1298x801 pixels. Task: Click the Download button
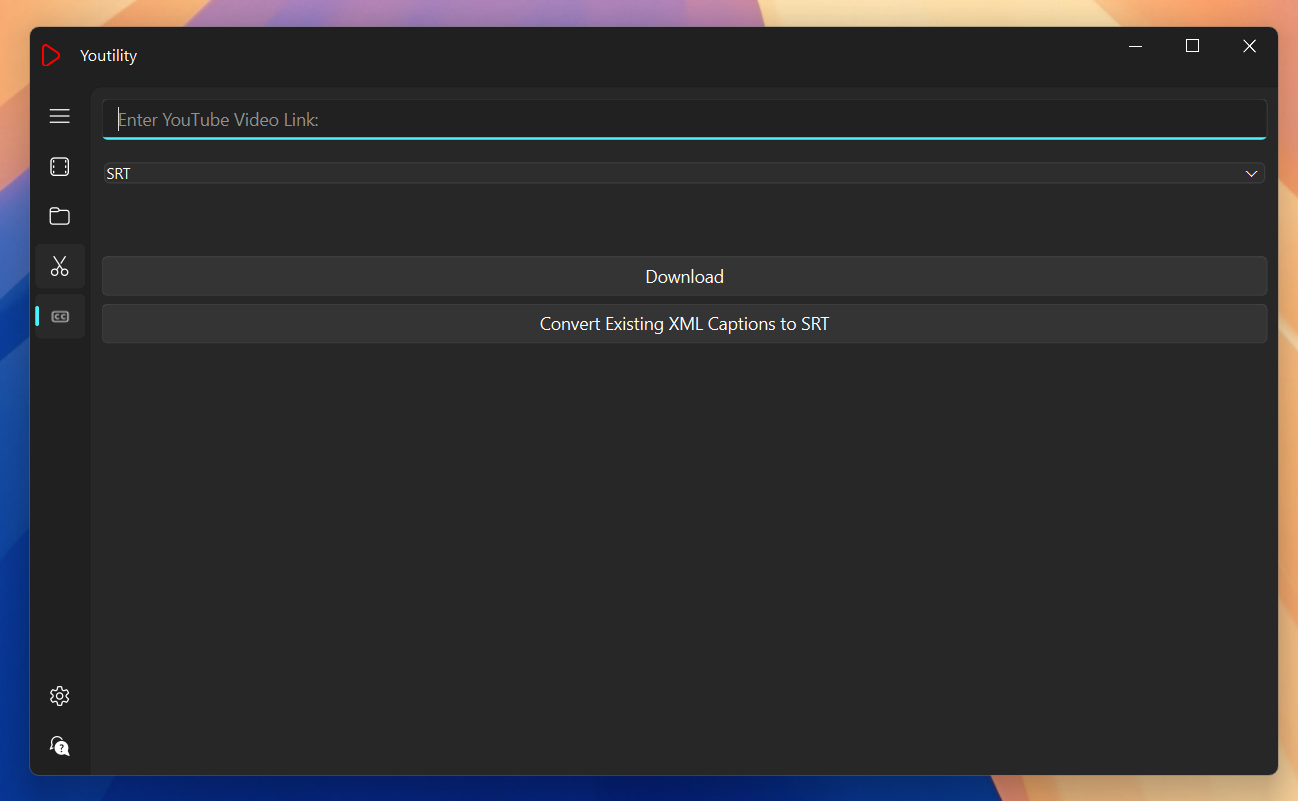pos(684,276)
